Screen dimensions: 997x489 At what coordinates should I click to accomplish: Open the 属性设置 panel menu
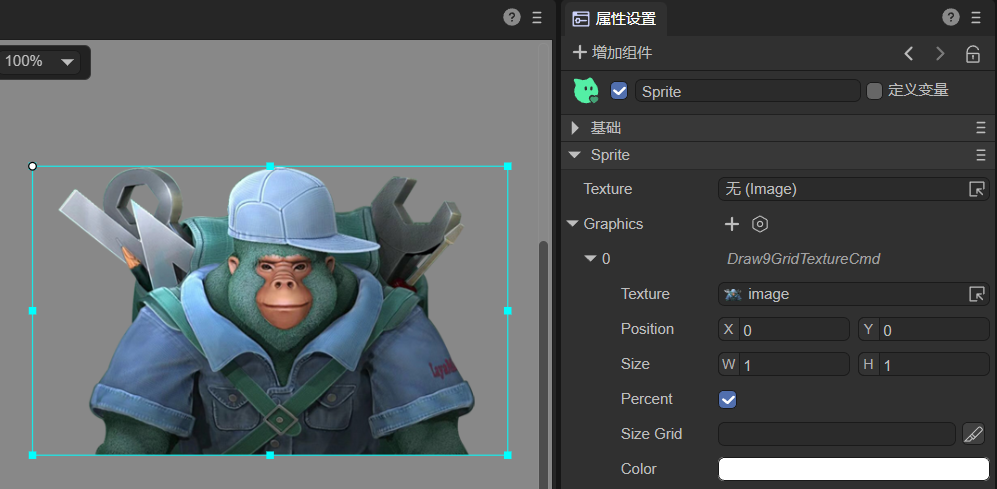point(976,17)
